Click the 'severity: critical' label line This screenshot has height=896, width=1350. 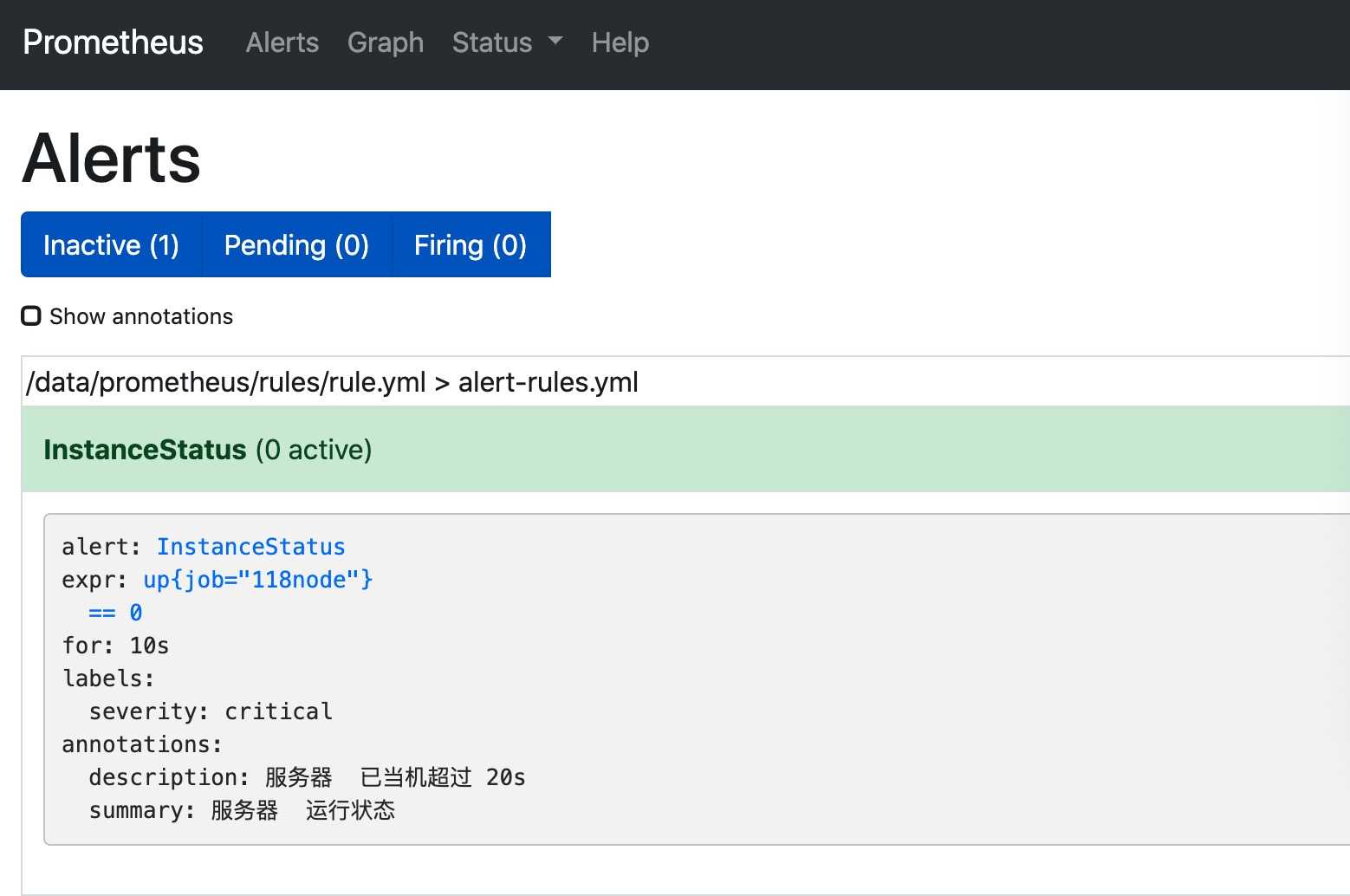(x=211, y=711)
